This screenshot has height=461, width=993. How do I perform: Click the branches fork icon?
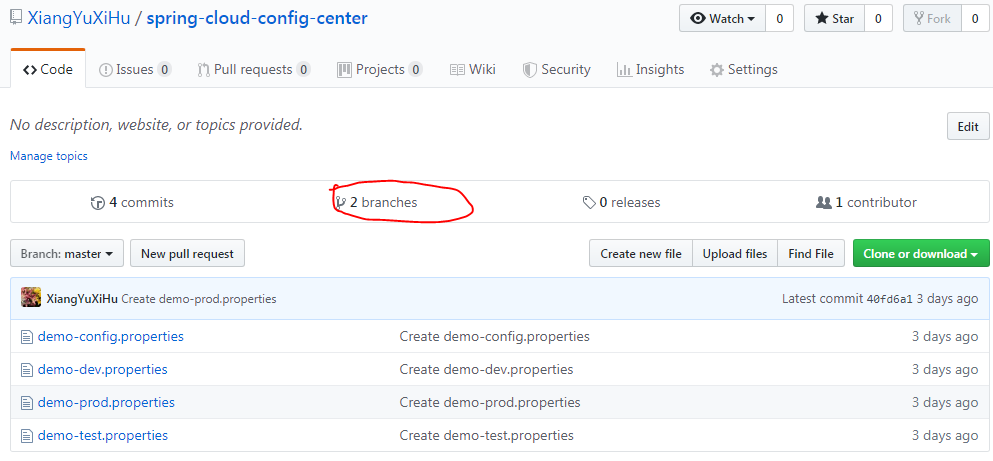point(341,203)
